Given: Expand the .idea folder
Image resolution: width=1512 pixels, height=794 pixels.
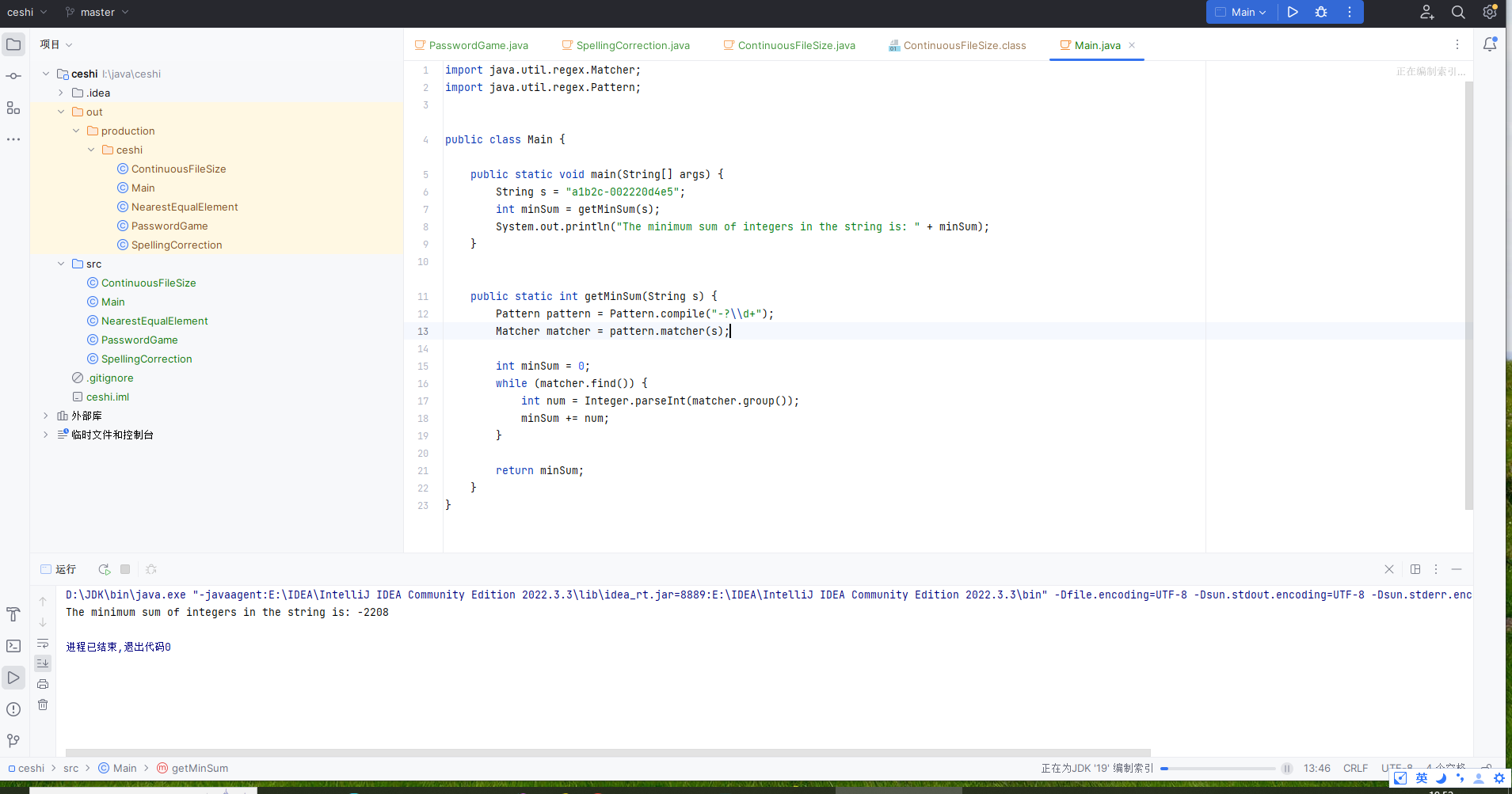Looking at the screenshot, I should (61, 93).
